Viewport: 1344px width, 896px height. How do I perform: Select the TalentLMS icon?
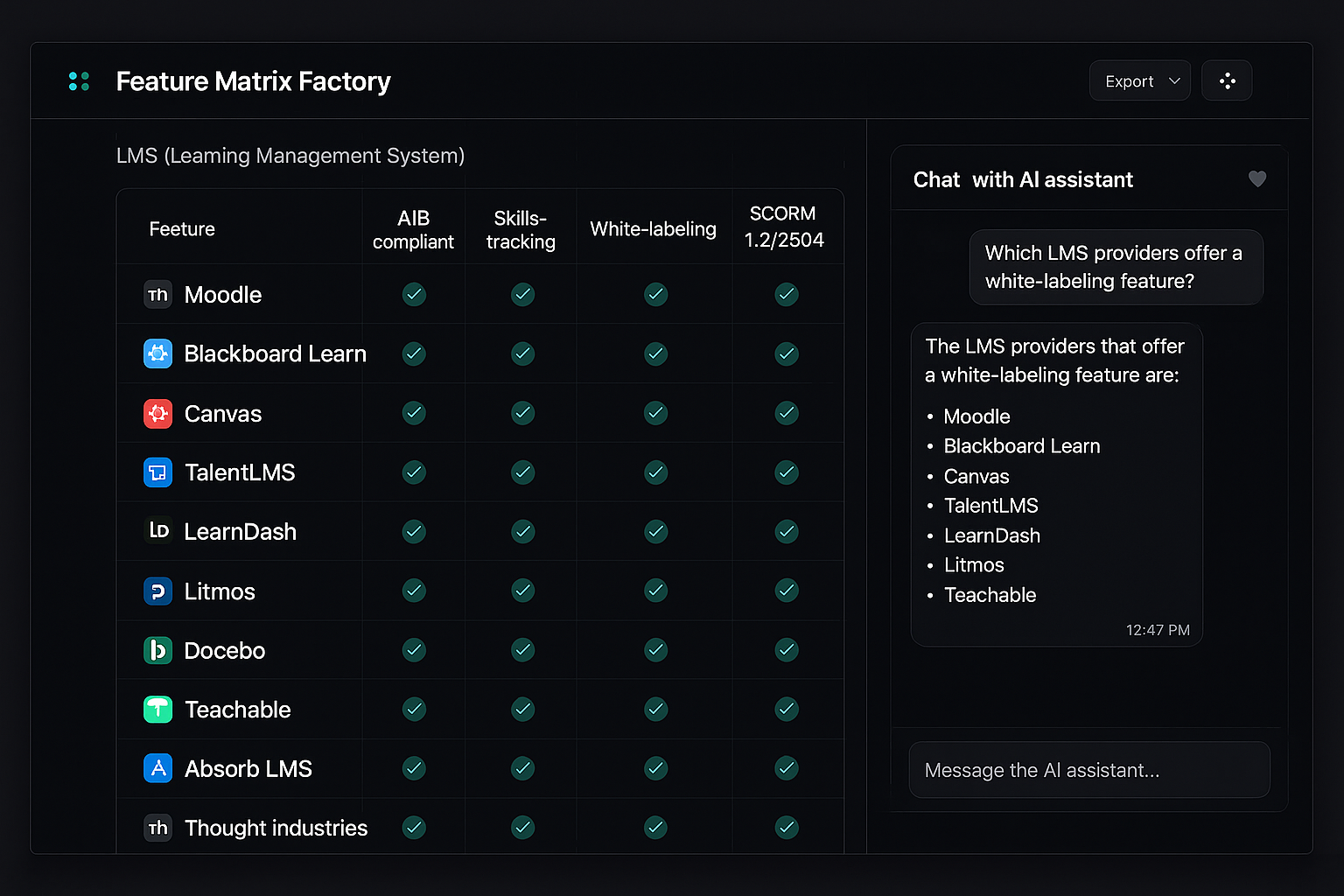click(x=157, y=472)
